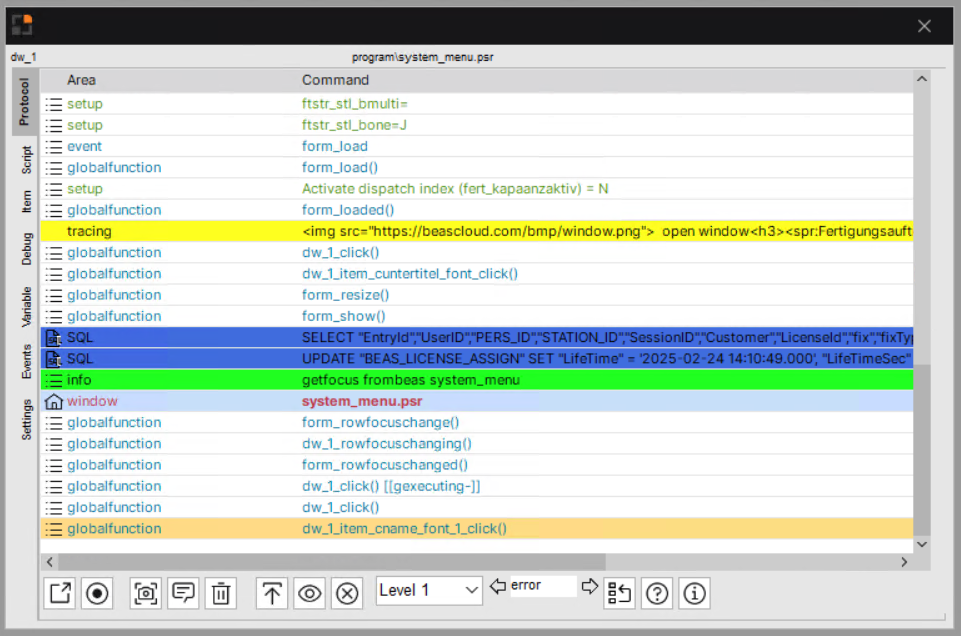The width and height of the screenshot is (961, 636).
Task: Delete log entries with the trash icon
Action: coord(220,593)
